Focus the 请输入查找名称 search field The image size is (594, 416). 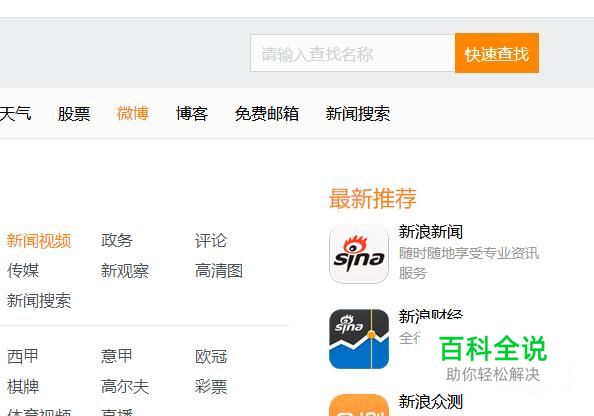[352, 53]
